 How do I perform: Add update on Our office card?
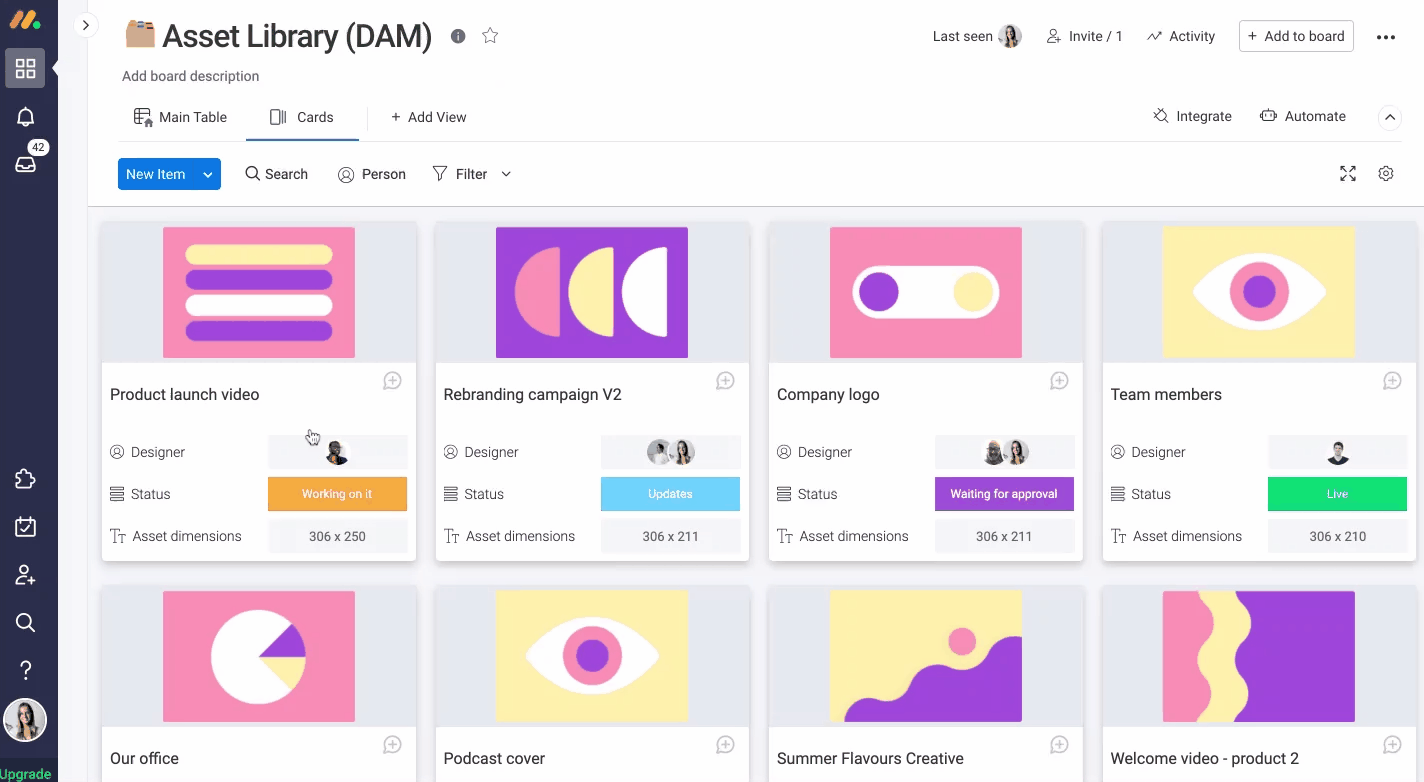(x=393, y=745)
